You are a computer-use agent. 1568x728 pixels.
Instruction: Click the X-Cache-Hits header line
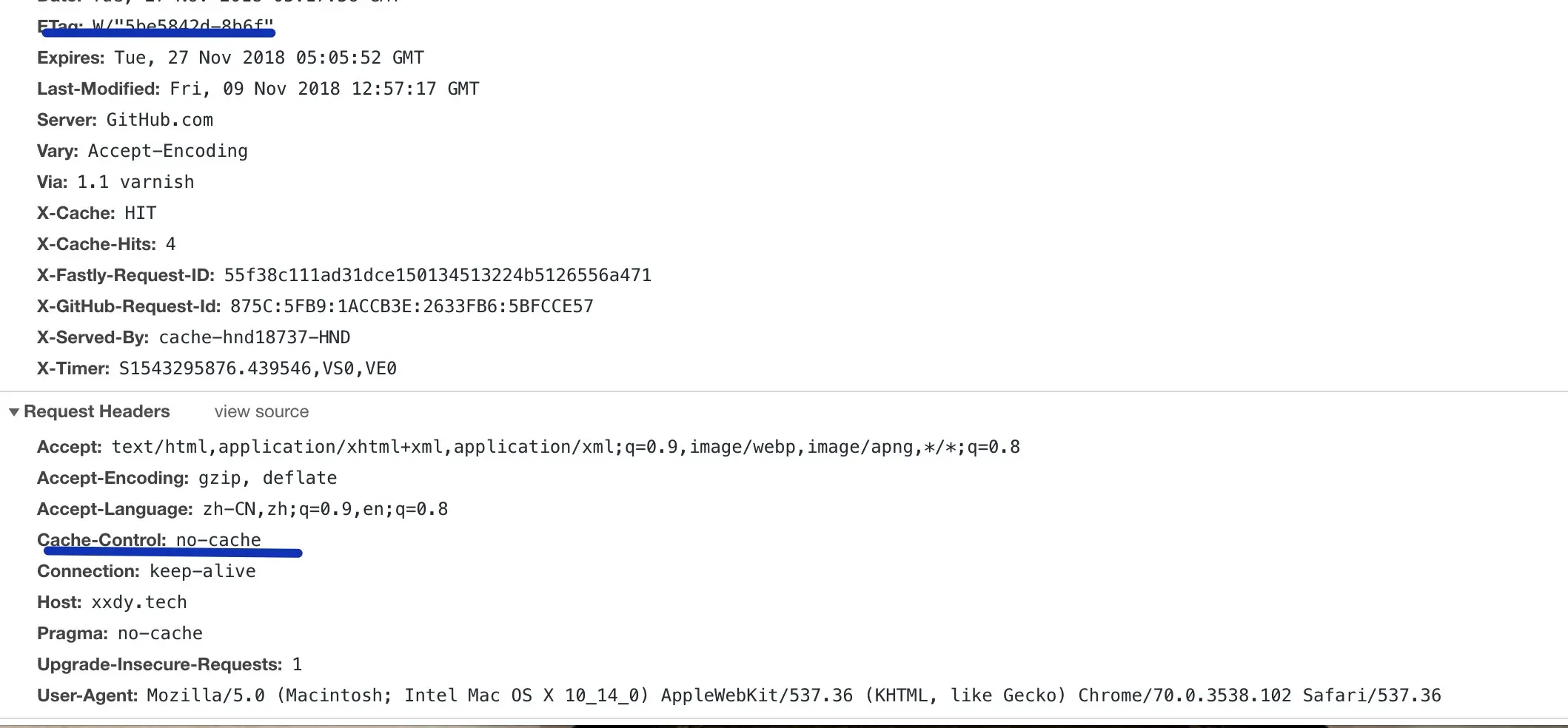(x=106, y=244)
